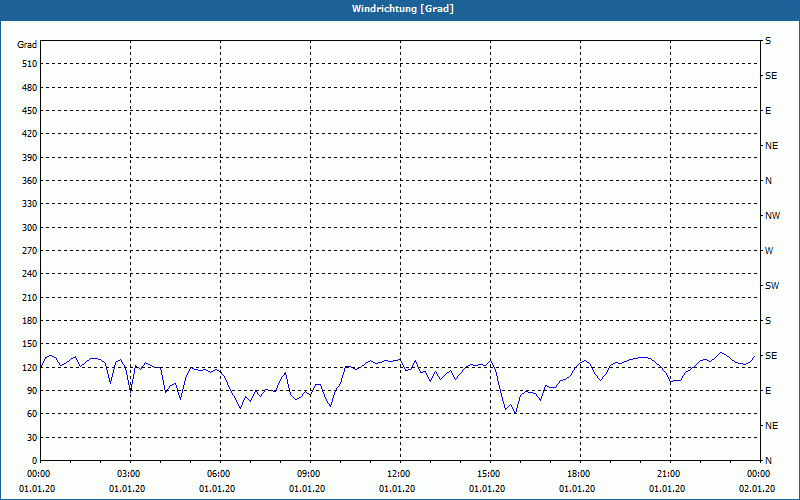Select the 60 y-axis value
Screen dimensions: 800x500
[x=32, y=414]
